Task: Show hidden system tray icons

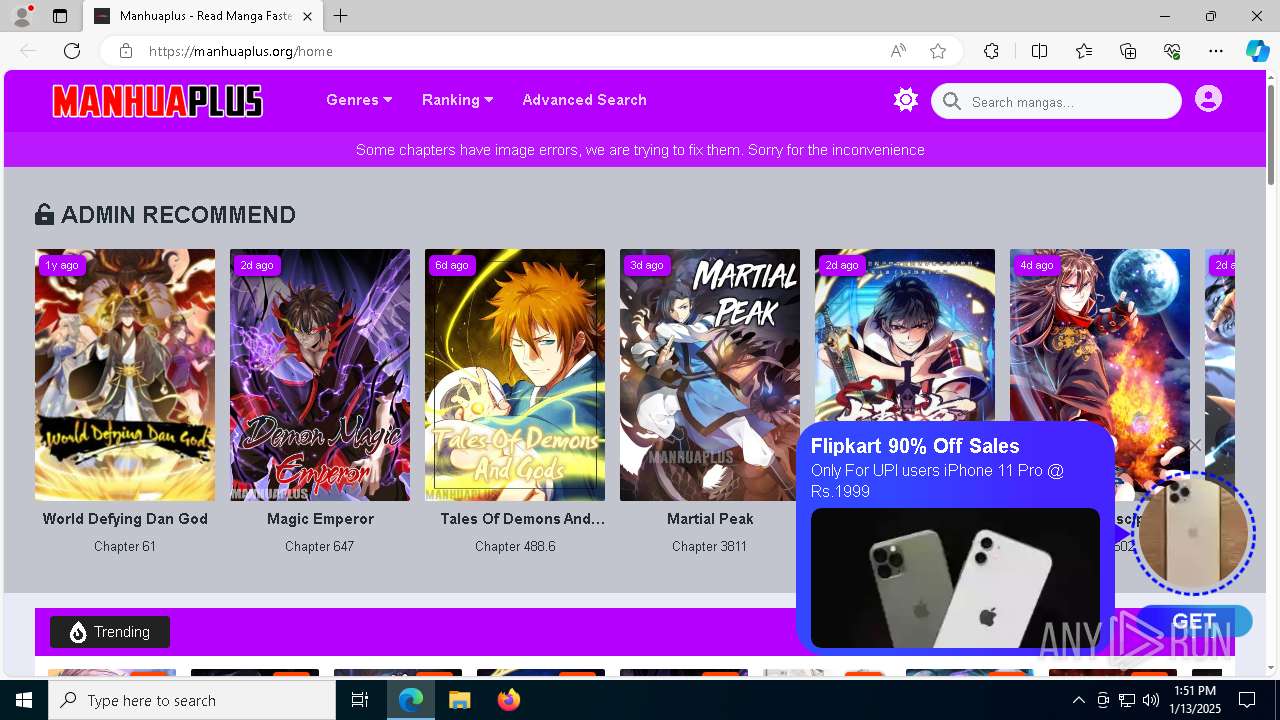Action: [x=1078, y=700]
